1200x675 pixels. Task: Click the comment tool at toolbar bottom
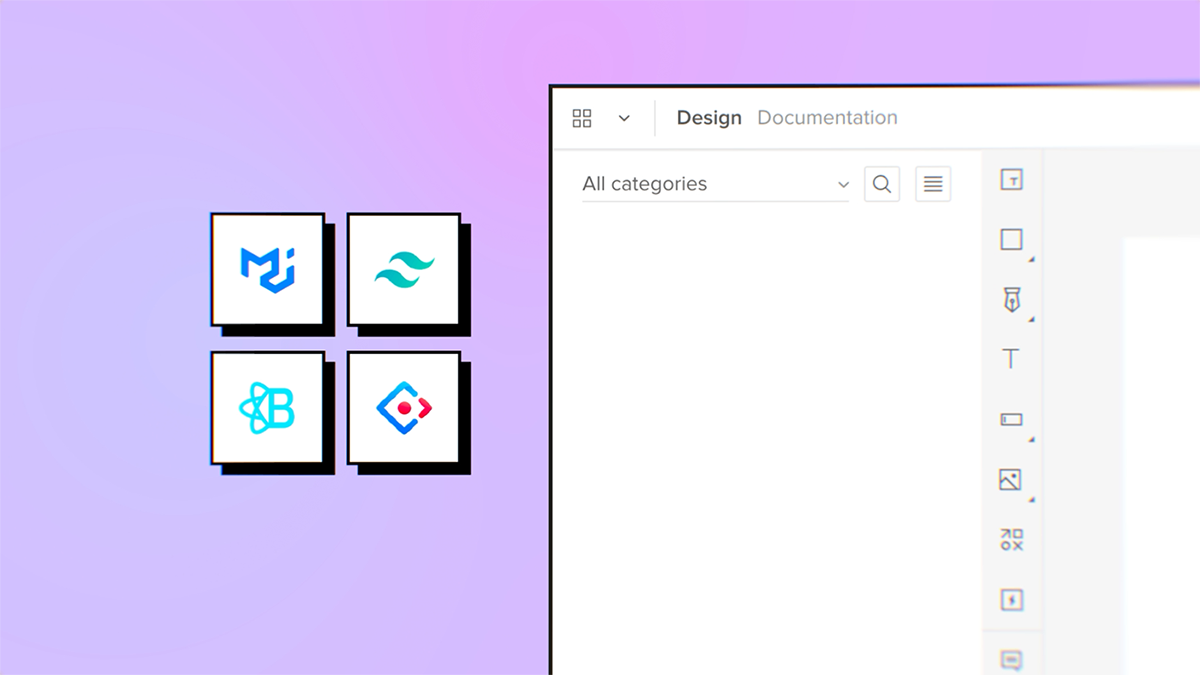pos(1012,660)
